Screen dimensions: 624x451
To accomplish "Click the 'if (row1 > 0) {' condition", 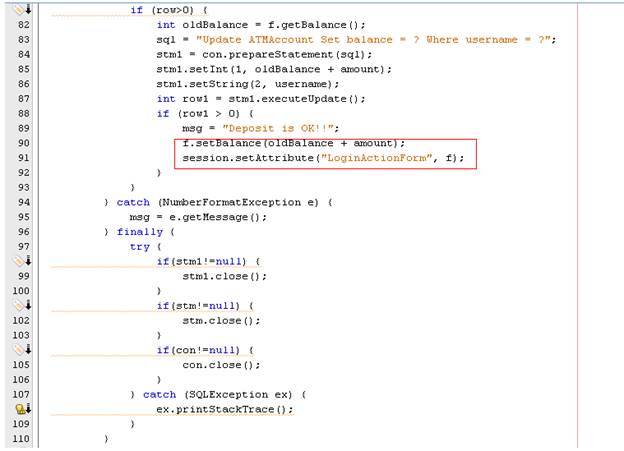I will 205,114.
